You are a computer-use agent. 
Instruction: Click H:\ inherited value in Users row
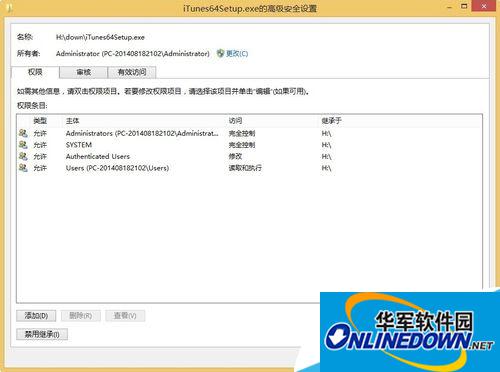326,168
